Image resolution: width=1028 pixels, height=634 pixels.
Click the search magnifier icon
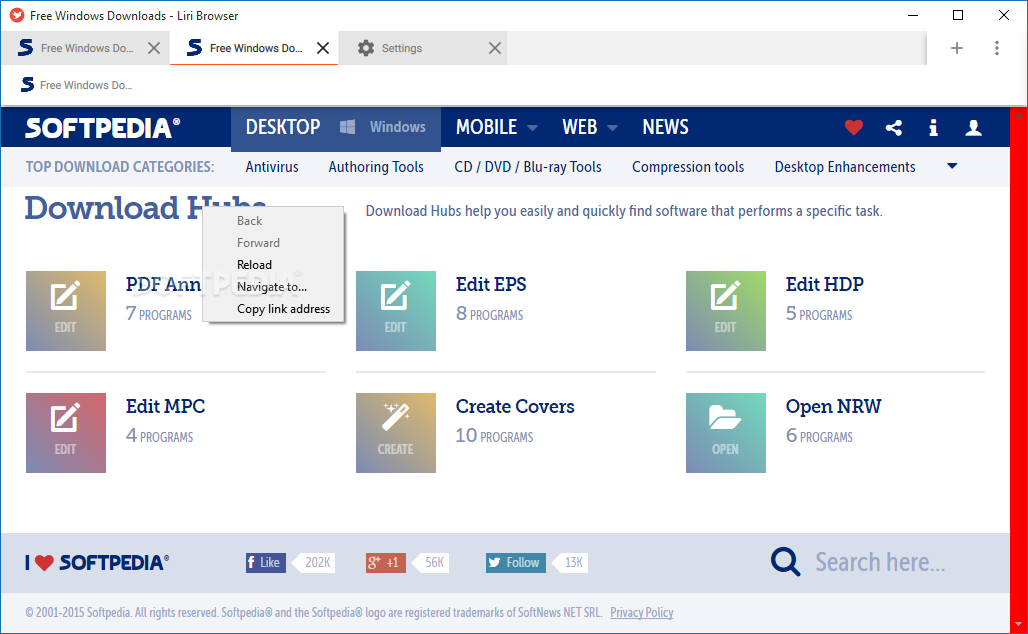[x=785, y=562]
